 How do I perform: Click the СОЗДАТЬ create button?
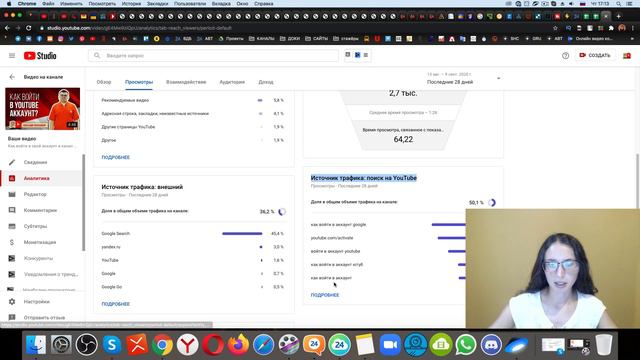pos(595,55)
